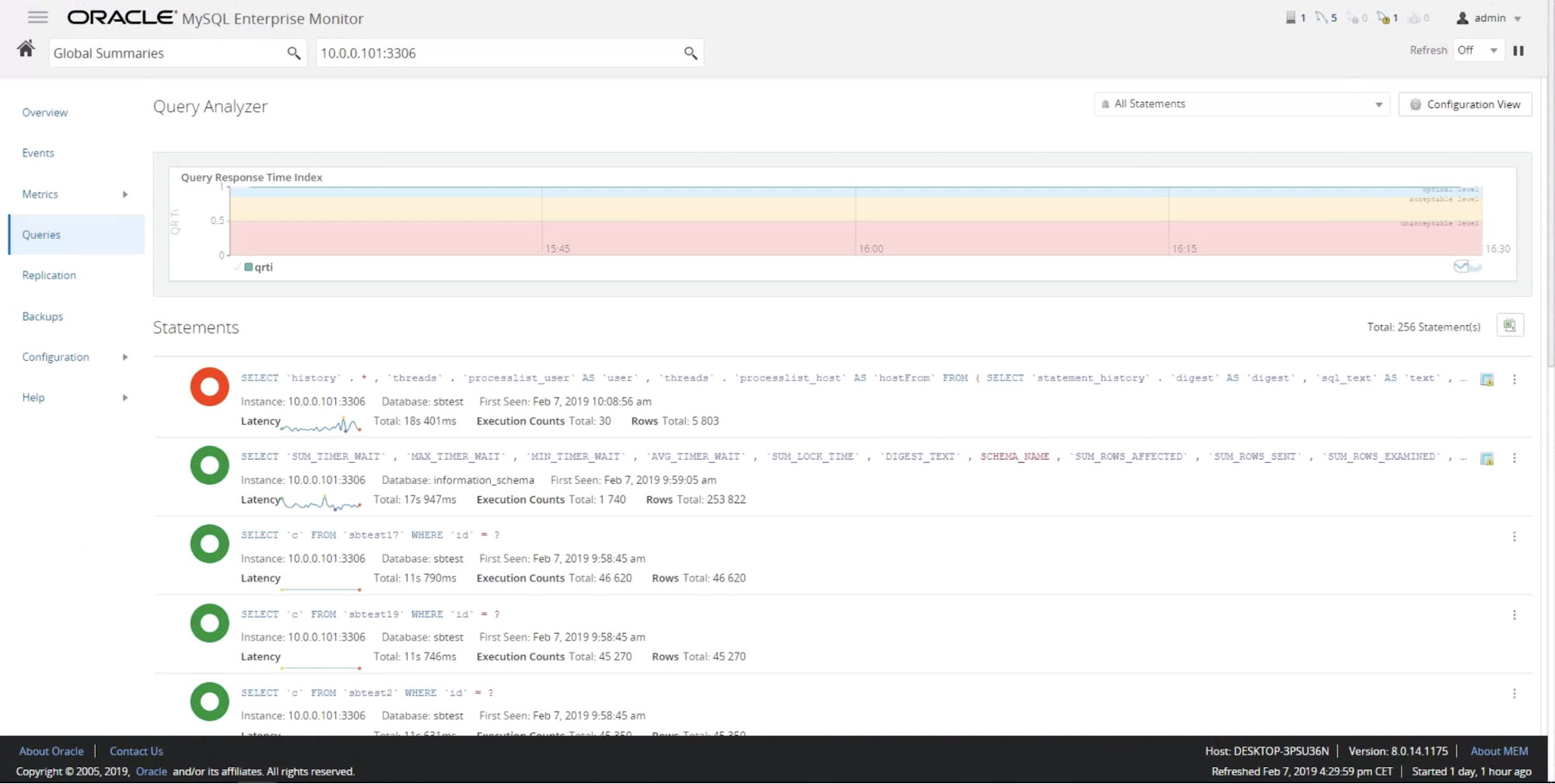Open the Overview section
Viewport: 1555px width, 784px height.
coord(44,113)
